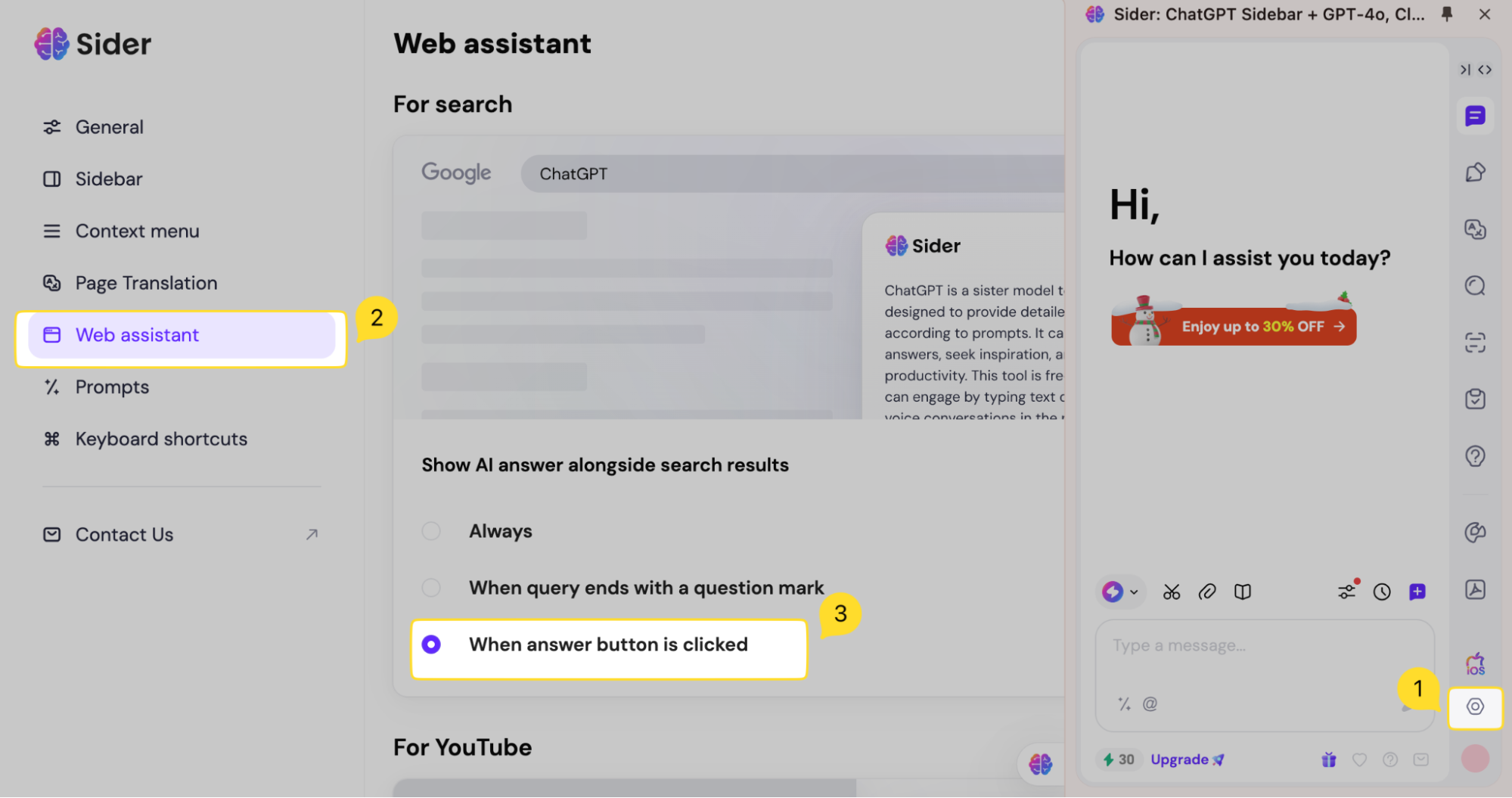Open Sidebar settings tab
The image size is (1512, 798).
182,179
